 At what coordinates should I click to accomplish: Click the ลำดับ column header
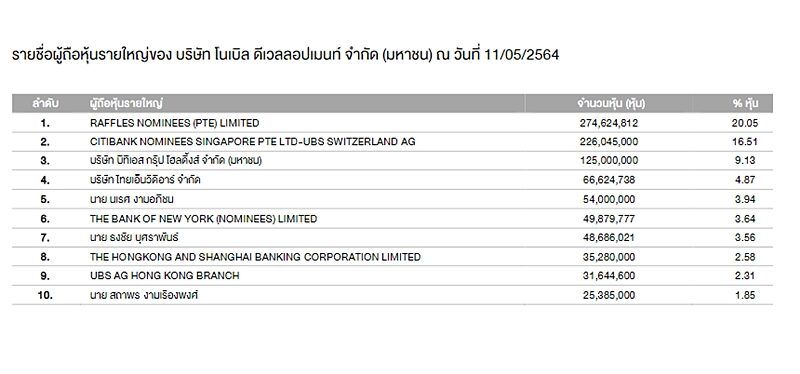pos(45,104)
